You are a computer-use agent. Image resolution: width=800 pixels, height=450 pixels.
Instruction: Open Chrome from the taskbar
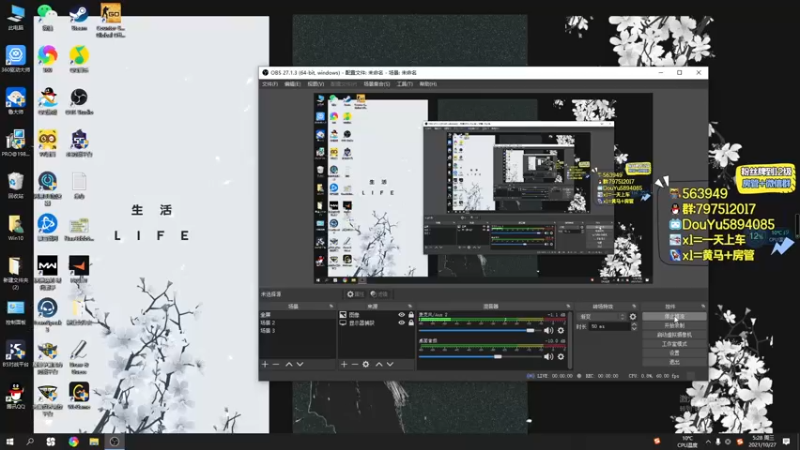pos(73,441)
